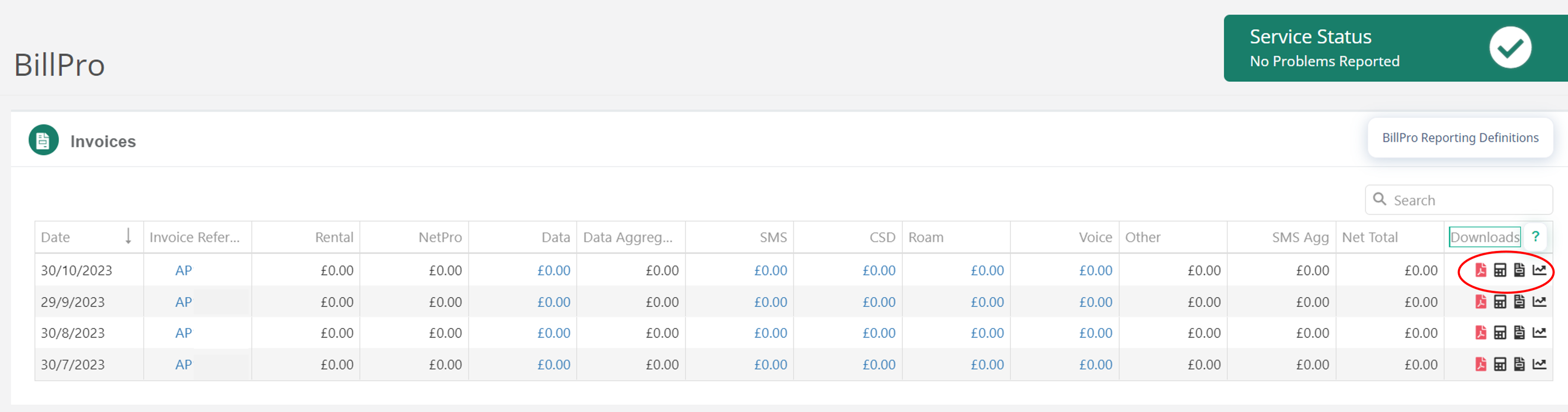This screenshot has height=412, width=1568.
Task: Click the Service Status banner checkmark
Action: [1509, 48]
